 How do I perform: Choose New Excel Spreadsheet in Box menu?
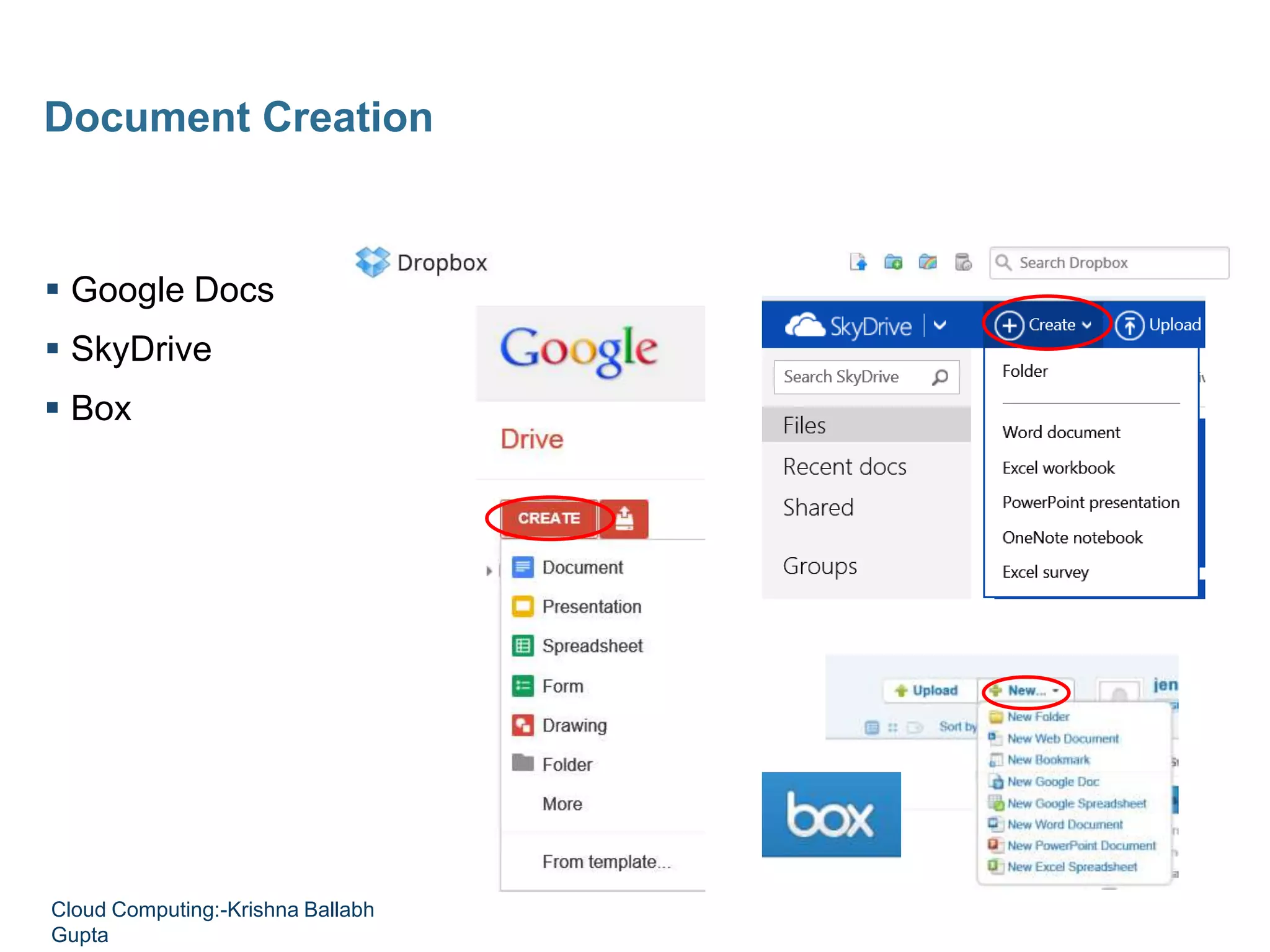coord(1071,866)
